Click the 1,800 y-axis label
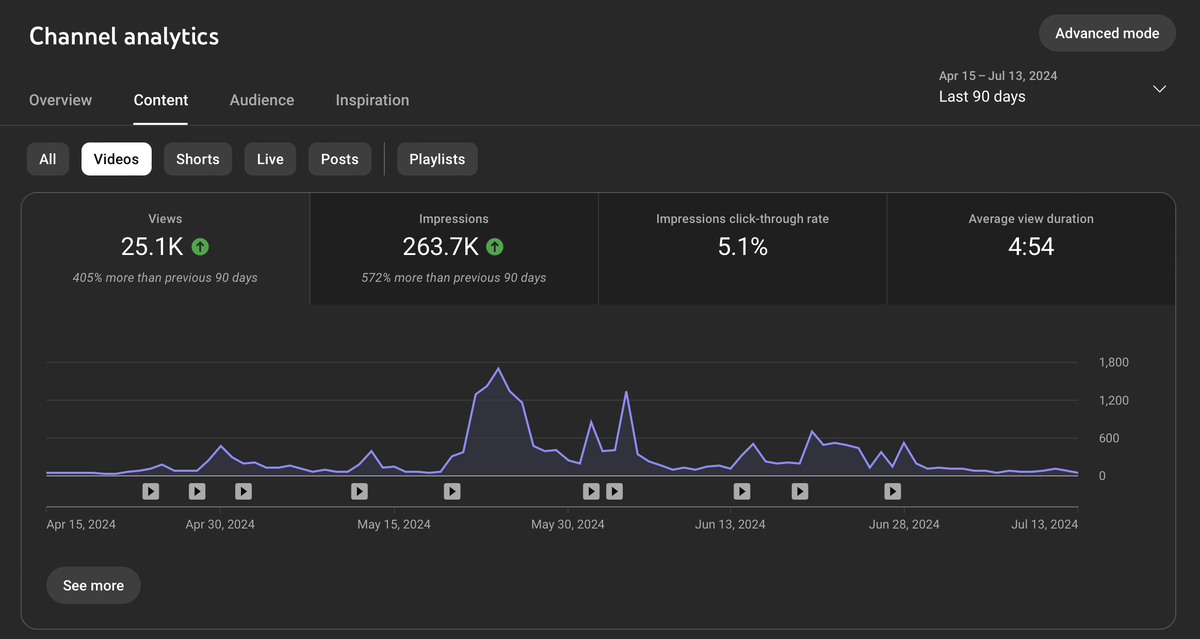 point(1114,362)
